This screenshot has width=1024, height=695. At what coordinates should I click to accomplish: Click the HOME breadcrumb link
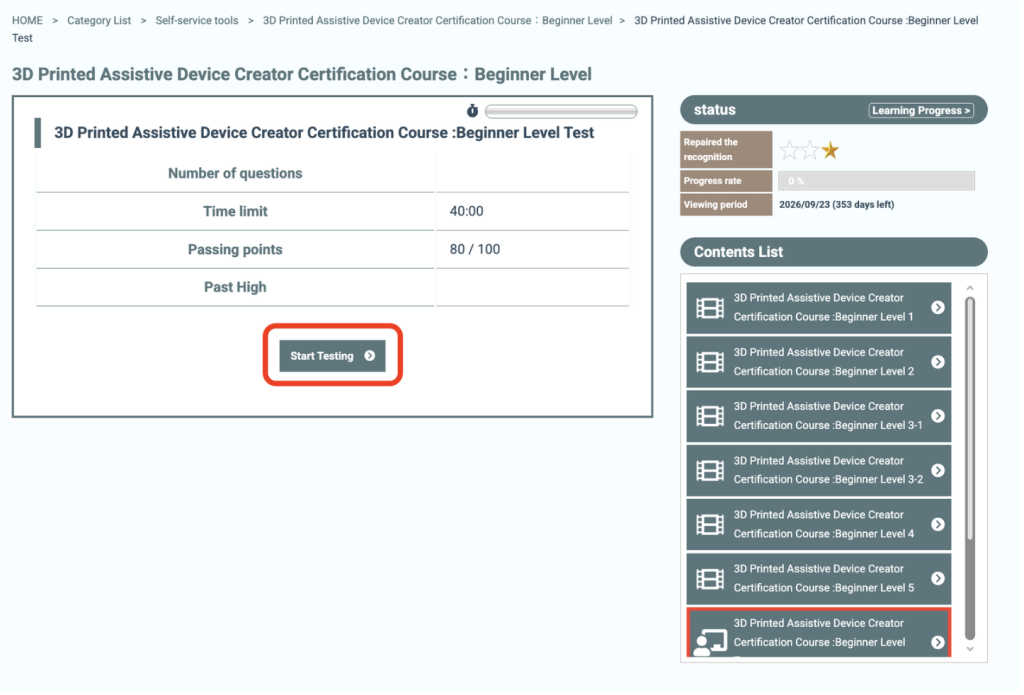(x=27, y=20)
